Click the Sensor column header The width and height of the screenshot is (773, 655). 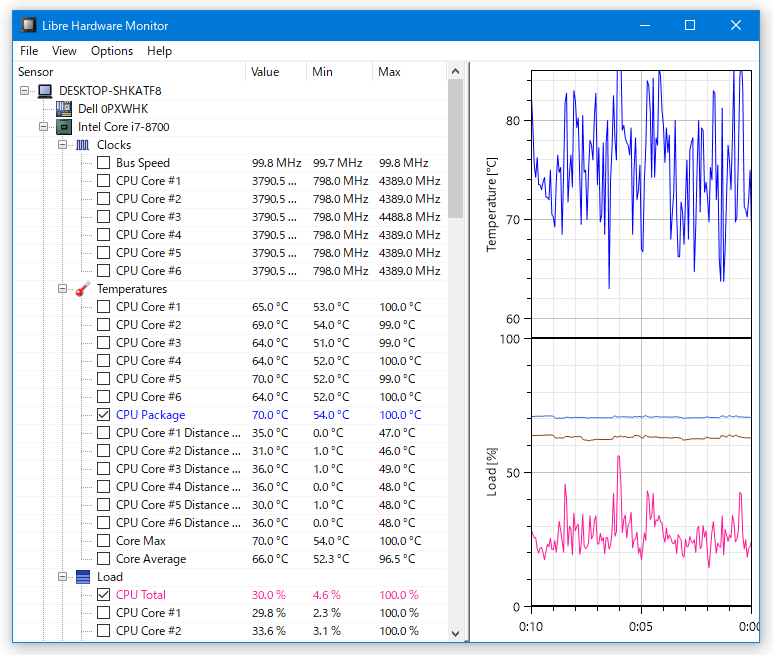(130, 71)
